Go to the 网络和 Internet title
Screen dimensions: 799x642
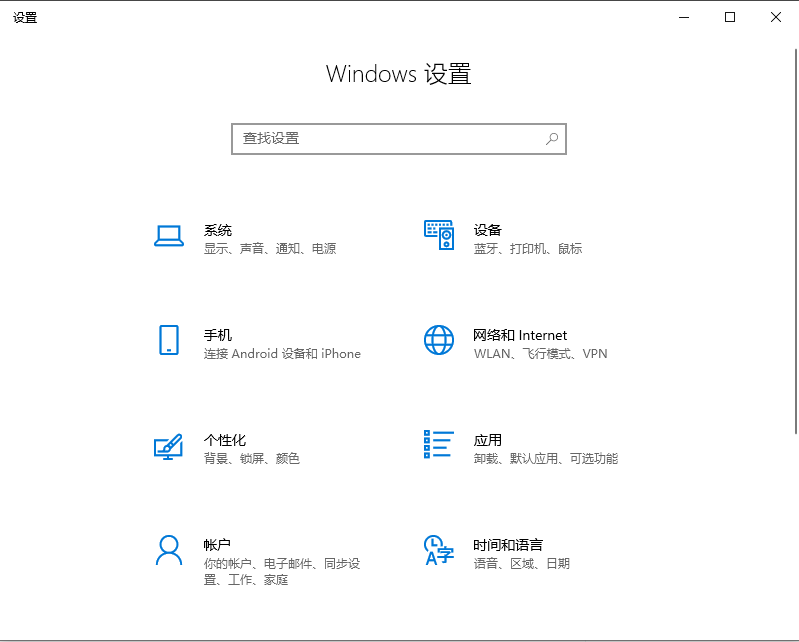point(520,335)
